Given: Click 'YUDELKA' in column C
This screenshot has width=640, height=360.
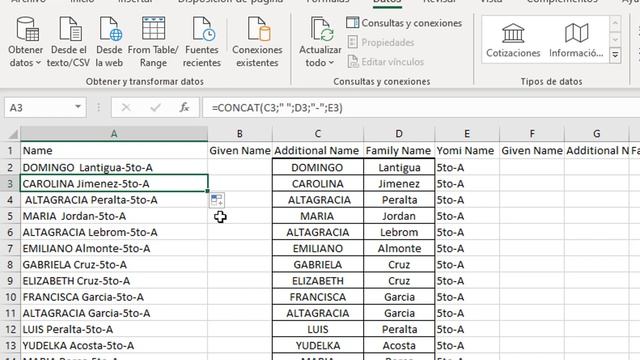Looking at the screenshot, I should [318, 345].
